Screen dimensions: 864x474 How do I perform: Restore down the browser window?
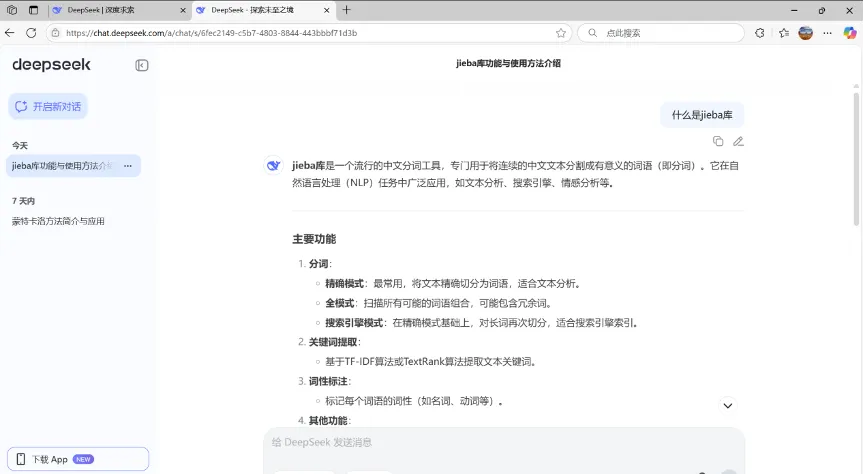(x=822, y=10)
